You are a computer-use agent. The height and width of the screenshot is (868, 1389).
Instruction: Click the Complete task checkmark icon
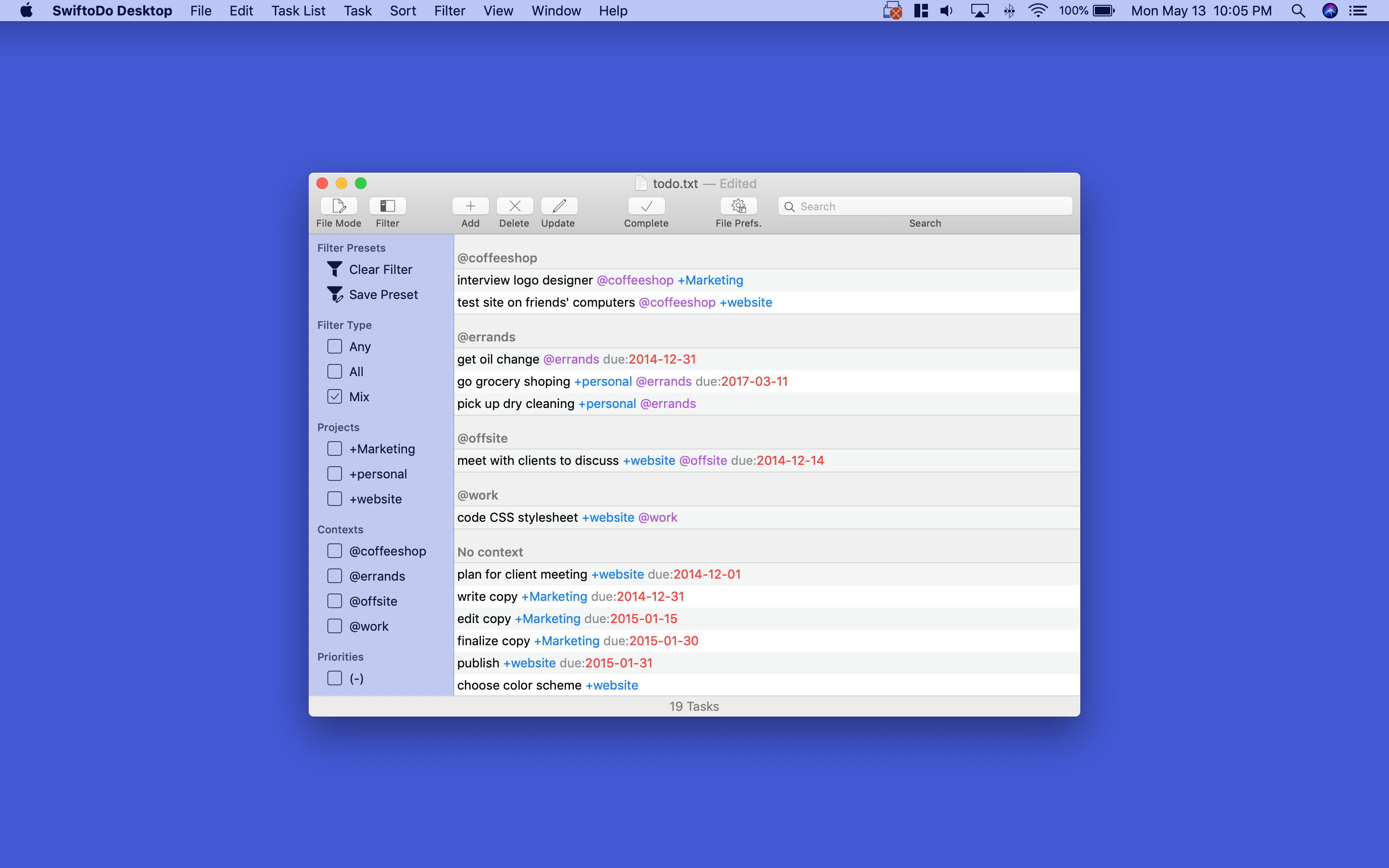pos(646,205)
